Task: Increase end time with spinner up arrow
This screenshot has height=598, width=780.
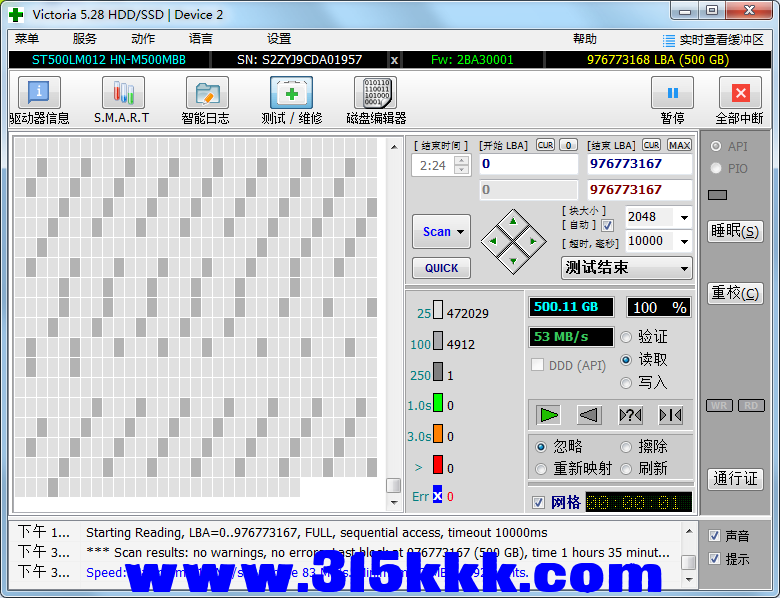Action: coord(462,160)
